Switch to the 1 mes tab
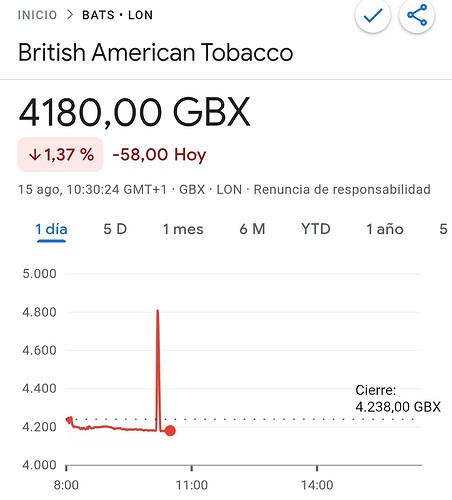452x500 pixels. [183, 229]
